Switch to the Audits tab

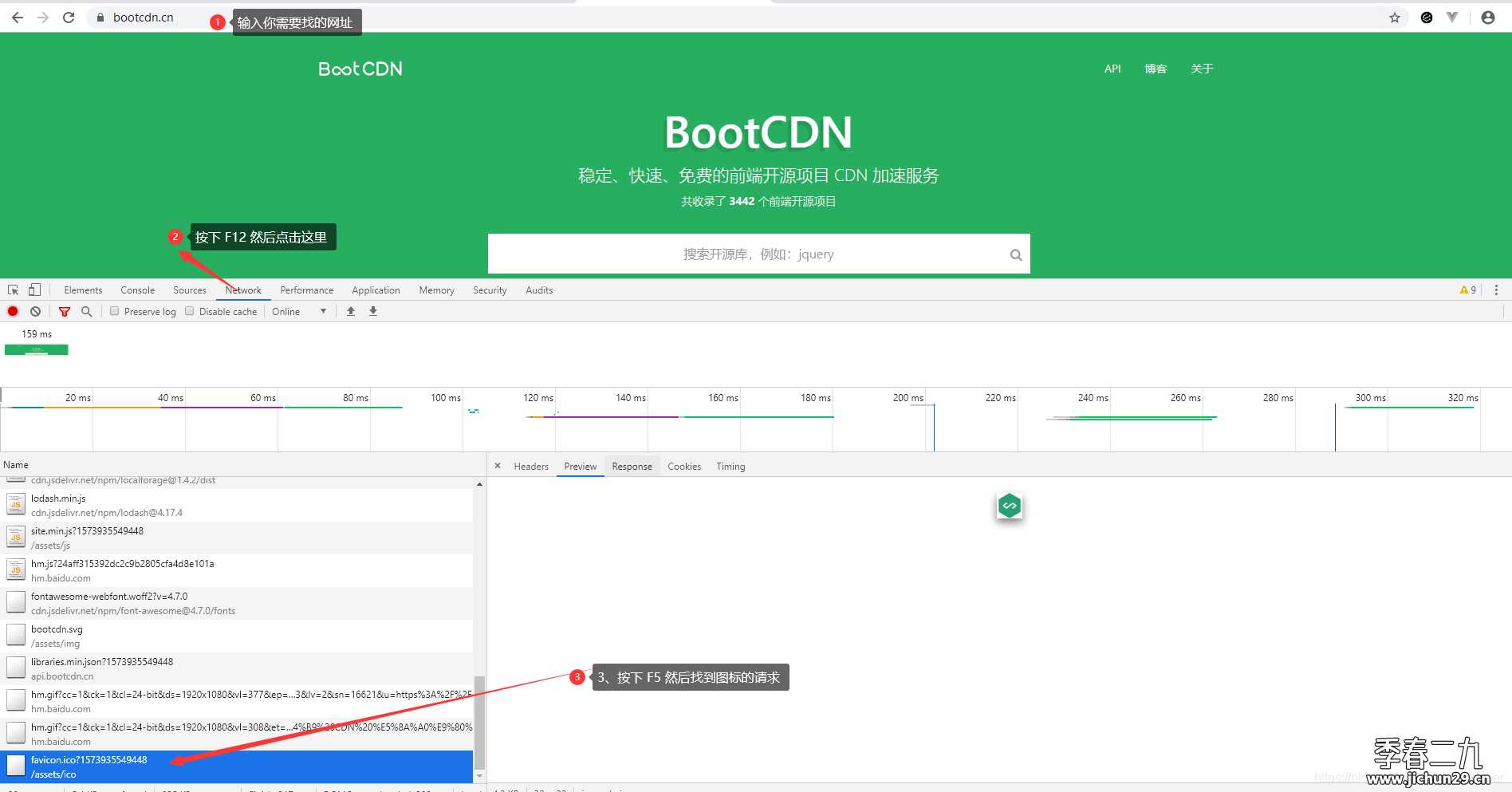pos(539,290)
